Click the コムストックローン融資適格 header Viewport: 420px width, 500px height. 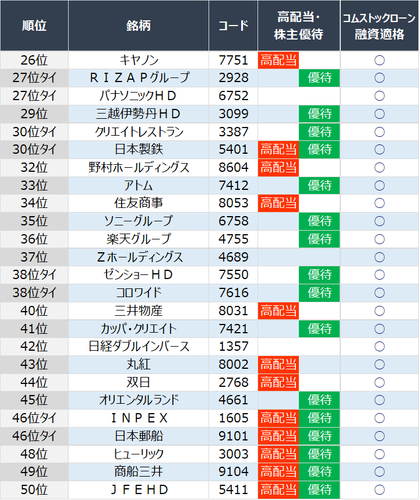379,25
